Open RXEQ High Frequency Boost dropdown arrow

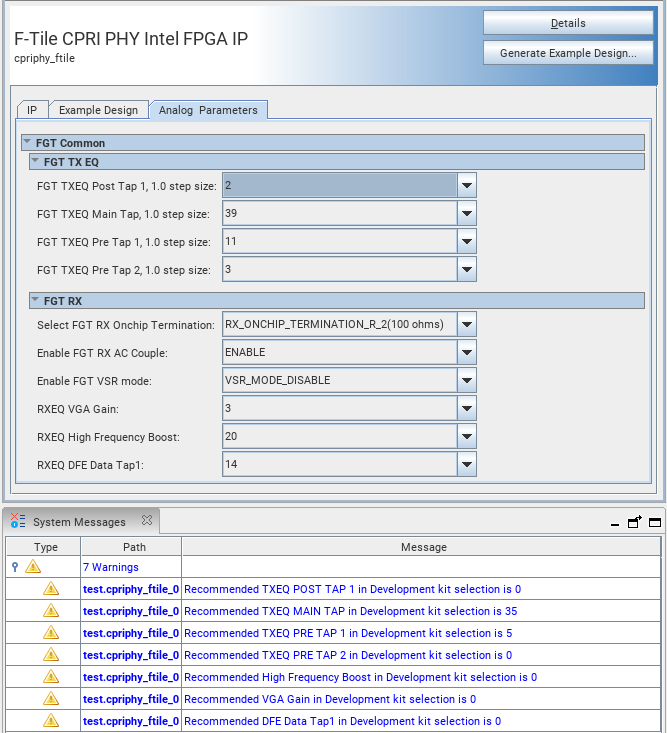466,437
